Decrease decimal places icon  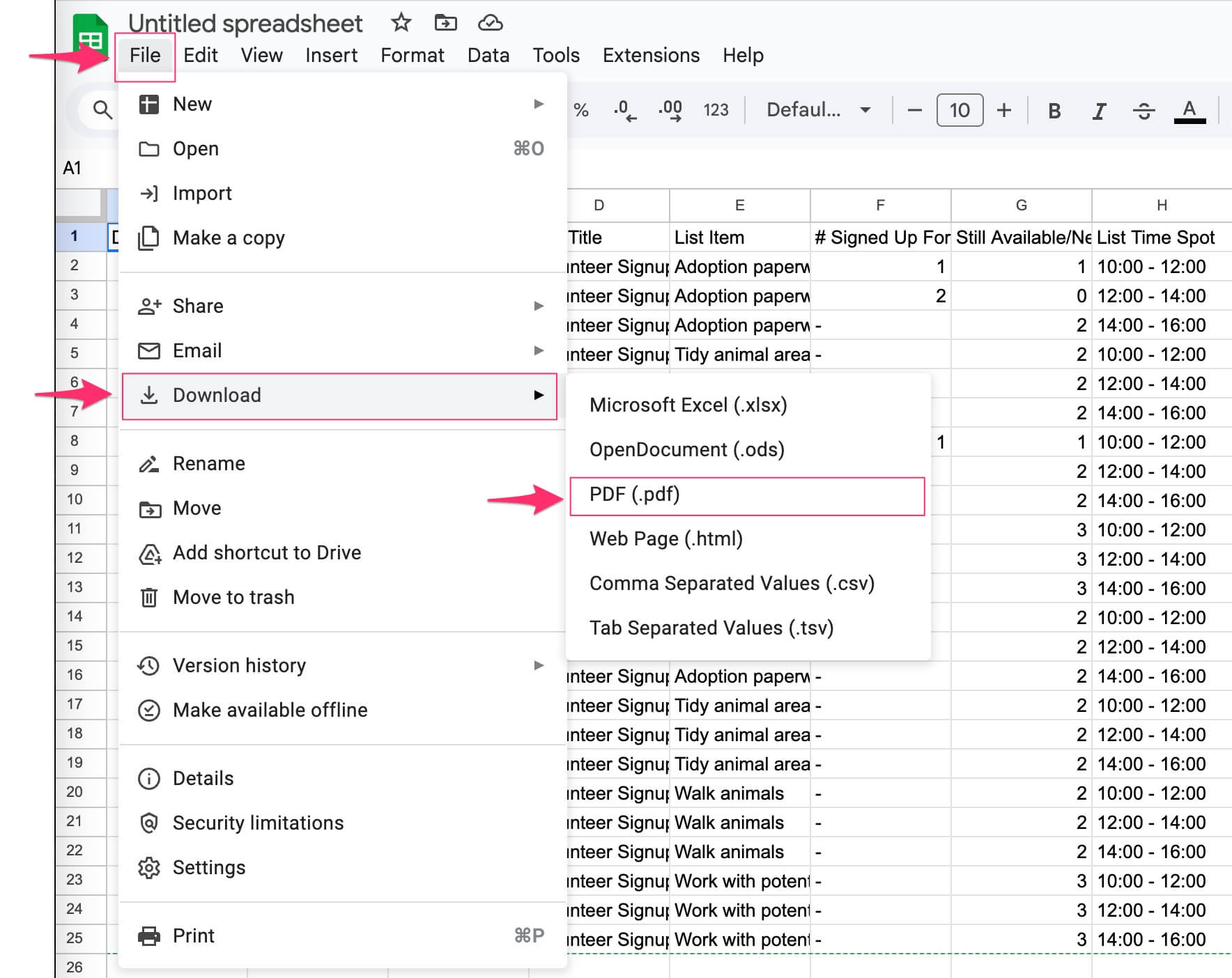click(624, 110)
